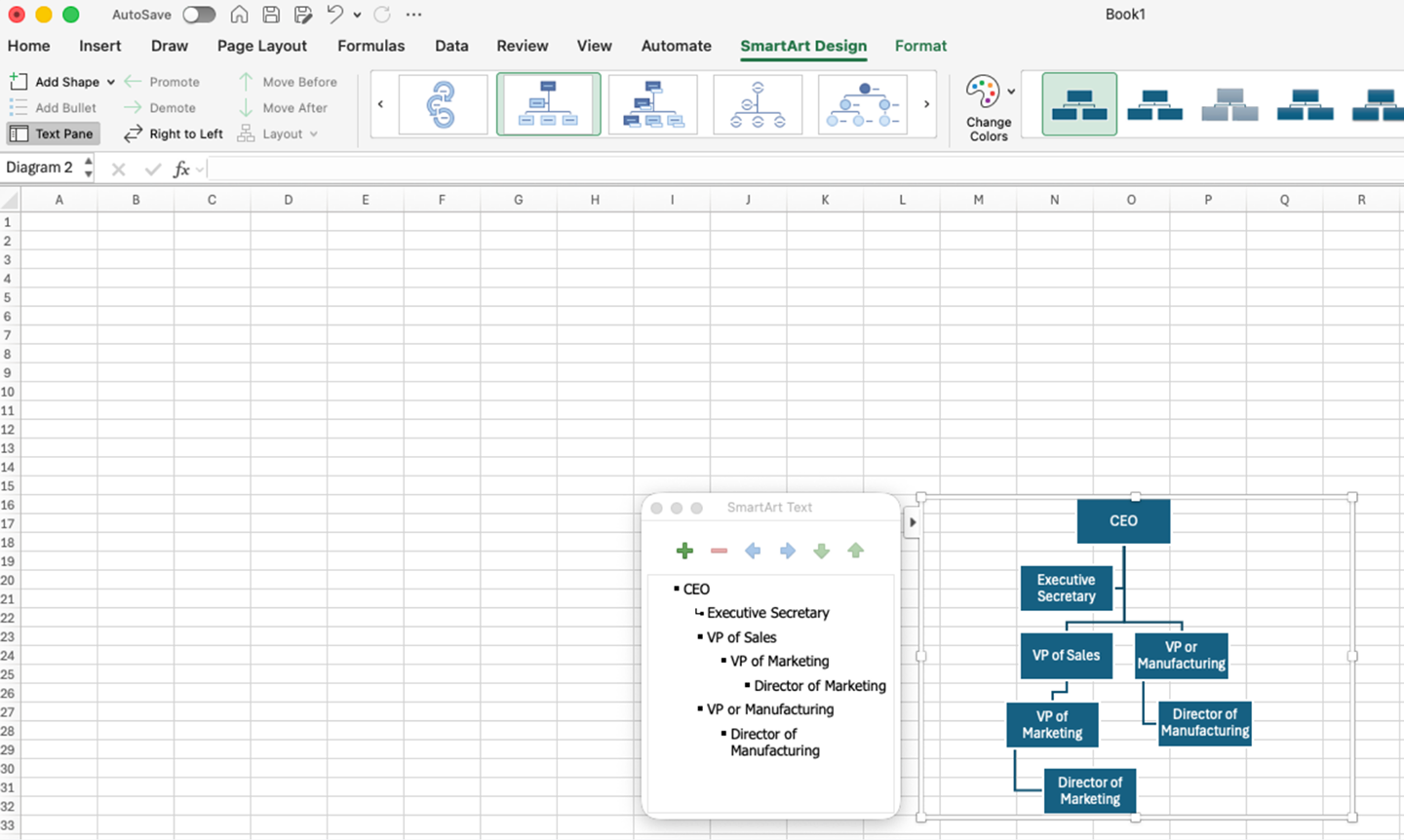Image resolution: width=1404 pixels, height=840 pixels.
Task: Click the Save floppy disk icon
Action: pos(271,15)
